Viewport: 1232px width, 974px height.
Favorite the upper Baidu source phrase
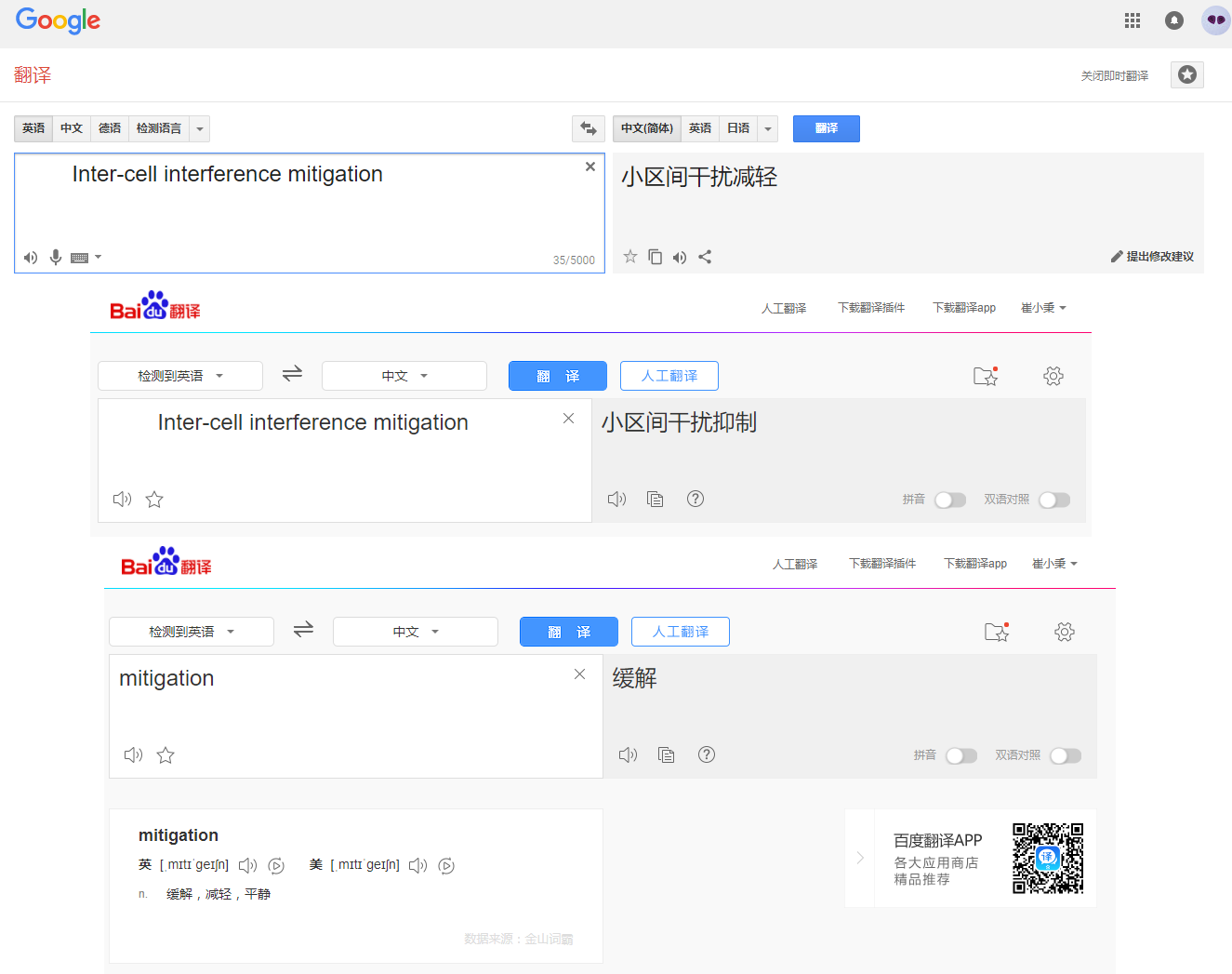pos(154,500)
